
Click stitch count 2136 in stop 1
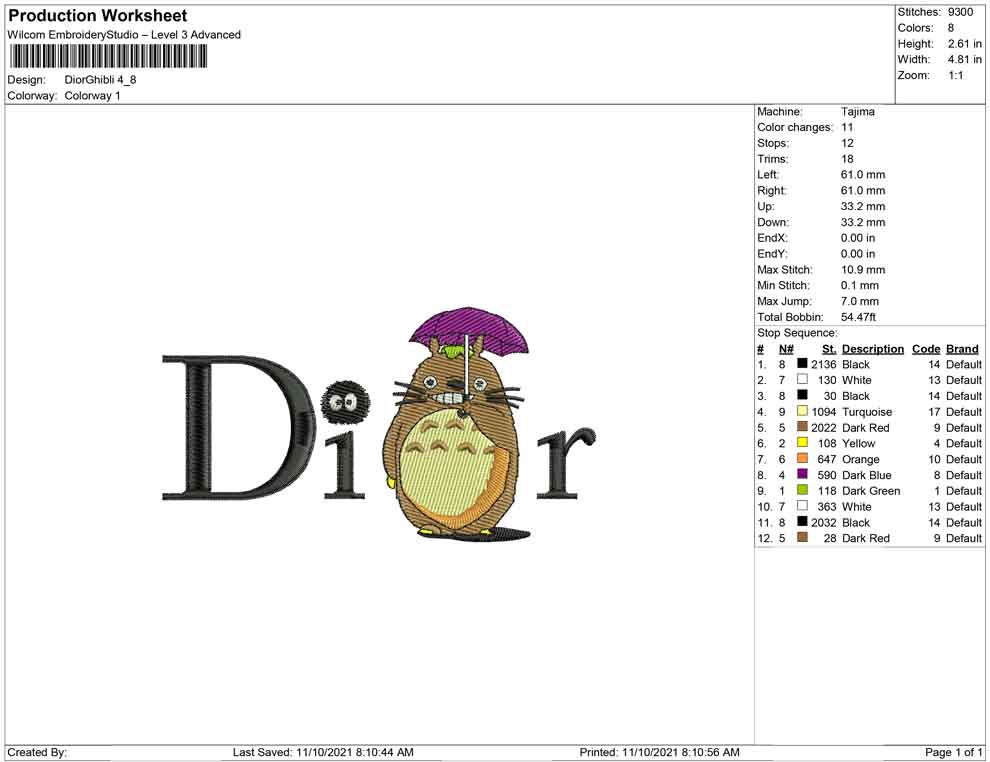(x=824, y=364)
